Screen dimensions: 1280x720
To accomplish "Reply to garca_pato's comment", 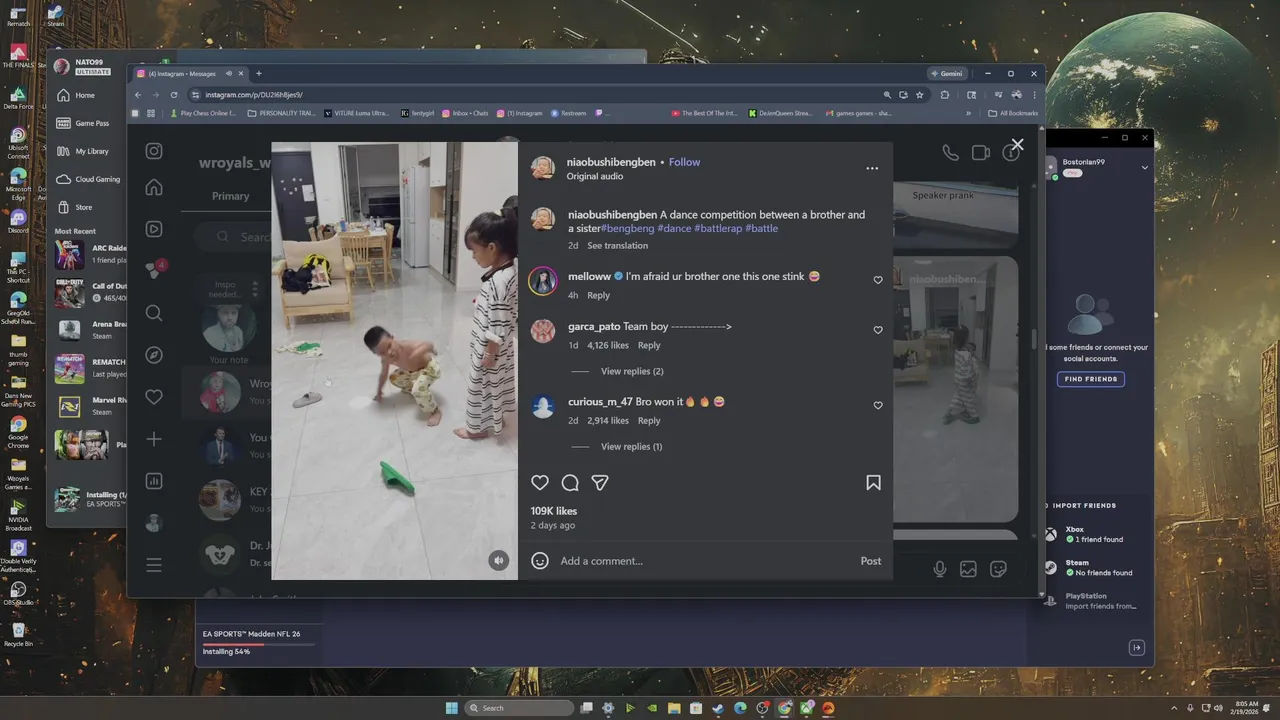I will point(649,345).
